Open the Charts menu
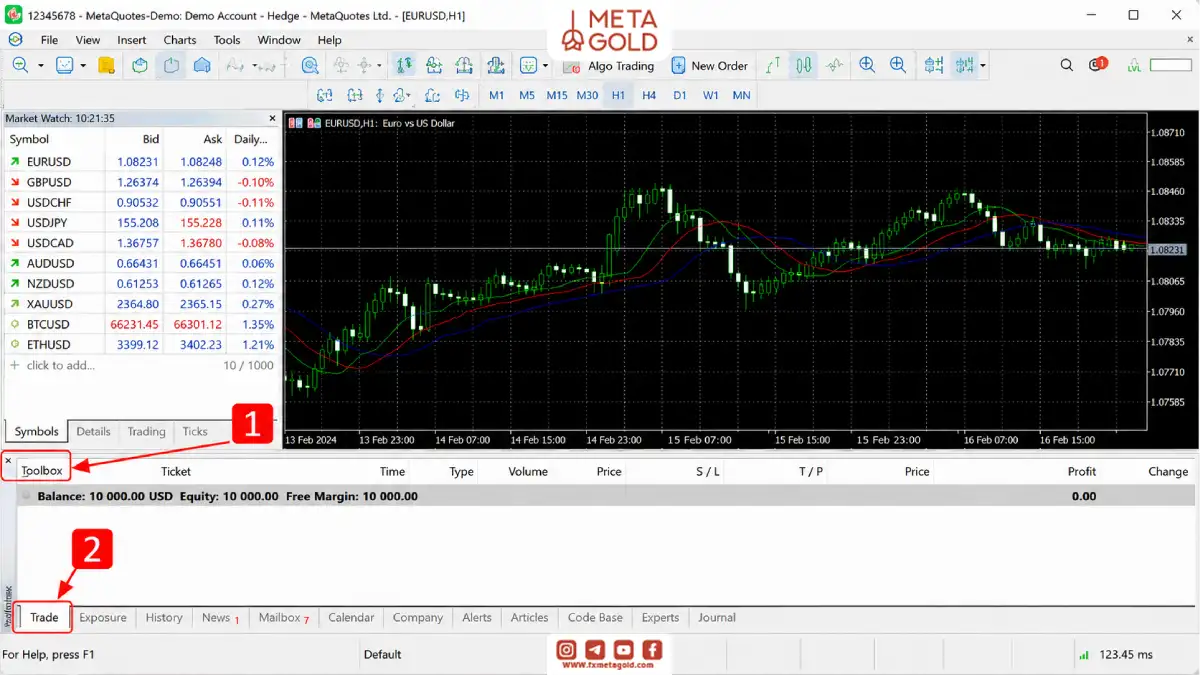 [x=180, y=40]
